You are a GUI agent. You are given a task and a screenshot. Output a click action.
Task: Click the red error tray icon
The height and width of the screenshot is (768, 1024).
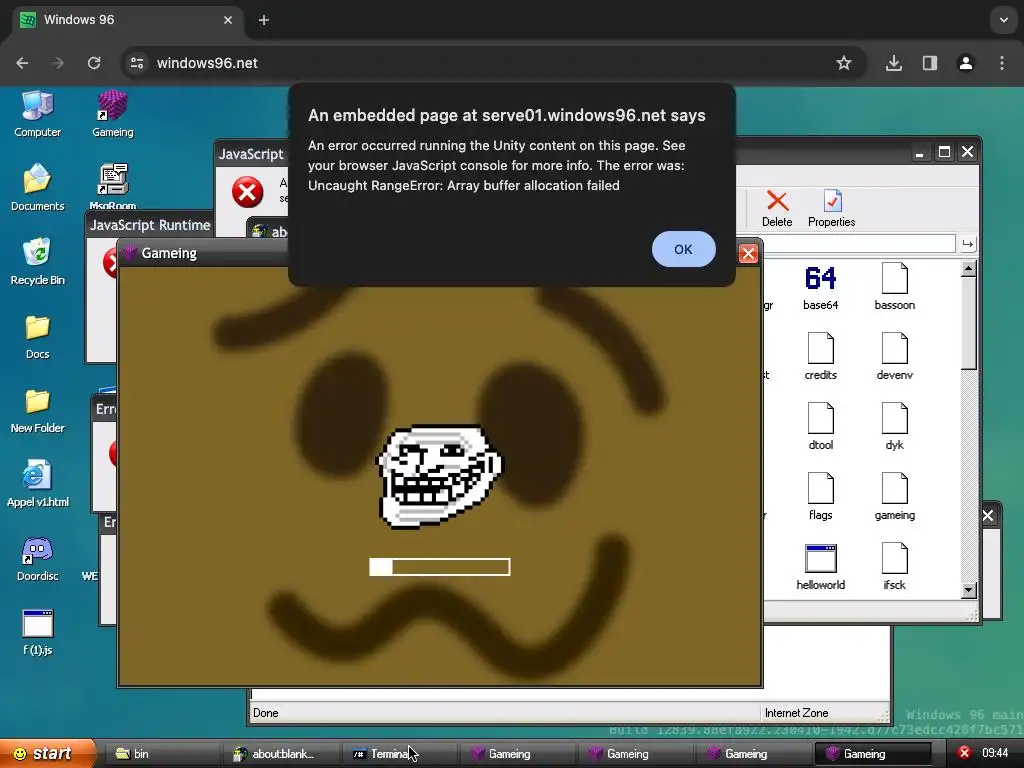964,753
